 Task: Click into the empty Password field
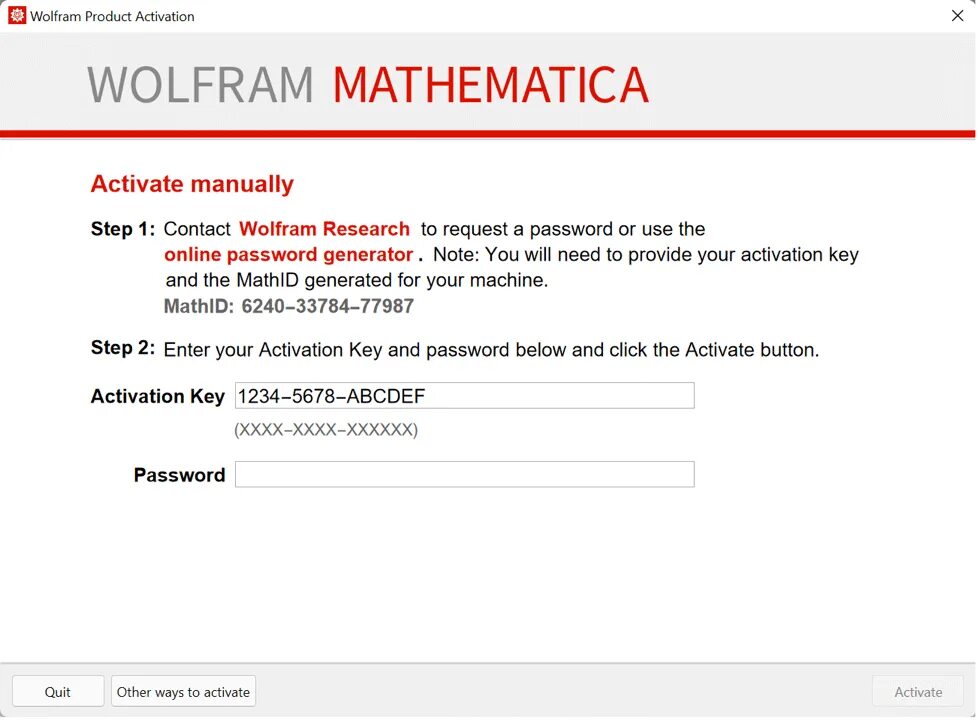[465, 474]
